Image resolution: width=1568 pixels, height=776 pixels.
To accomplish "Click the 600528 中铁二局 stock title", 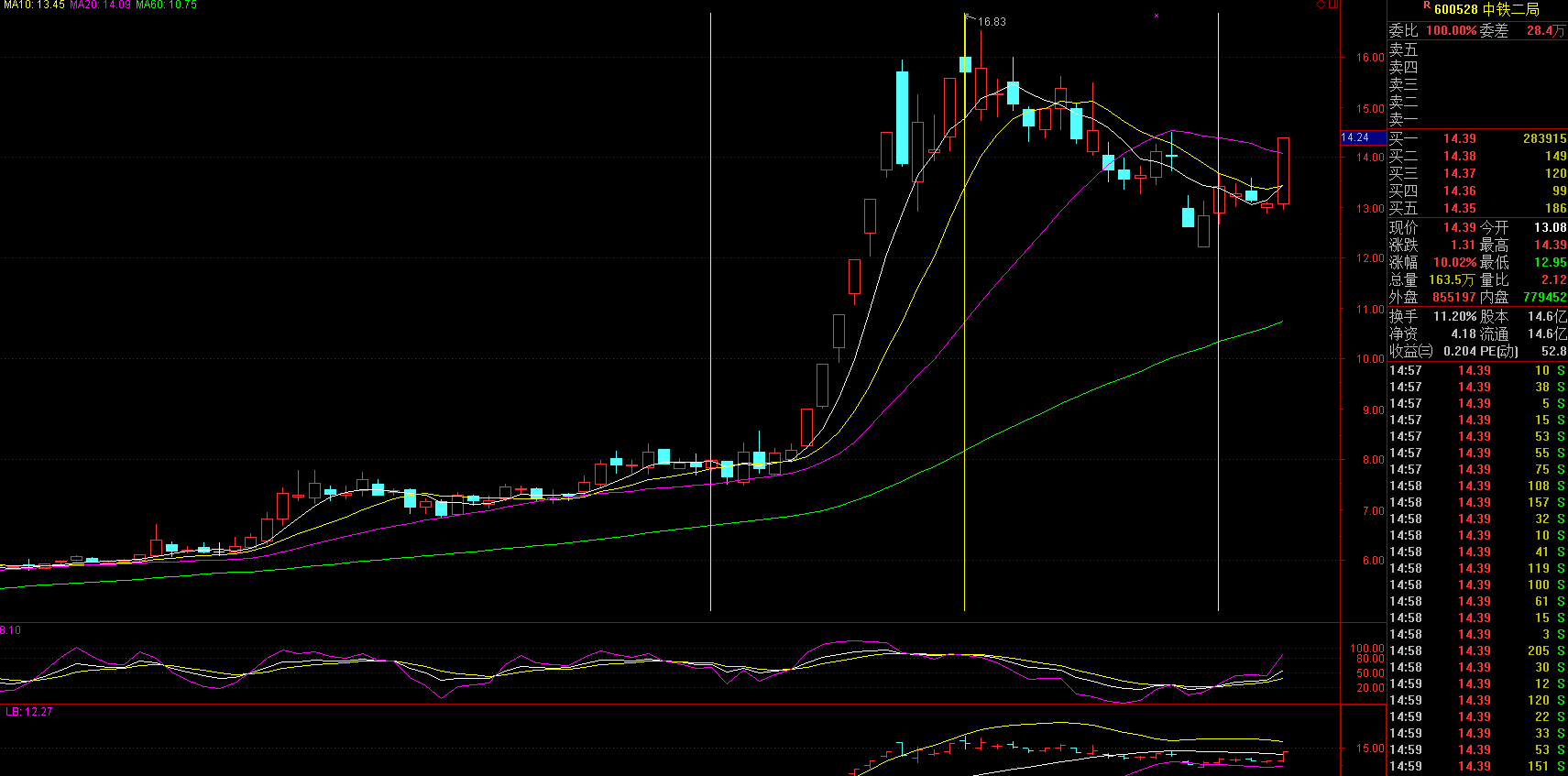I will click(x=1486, y=9).
